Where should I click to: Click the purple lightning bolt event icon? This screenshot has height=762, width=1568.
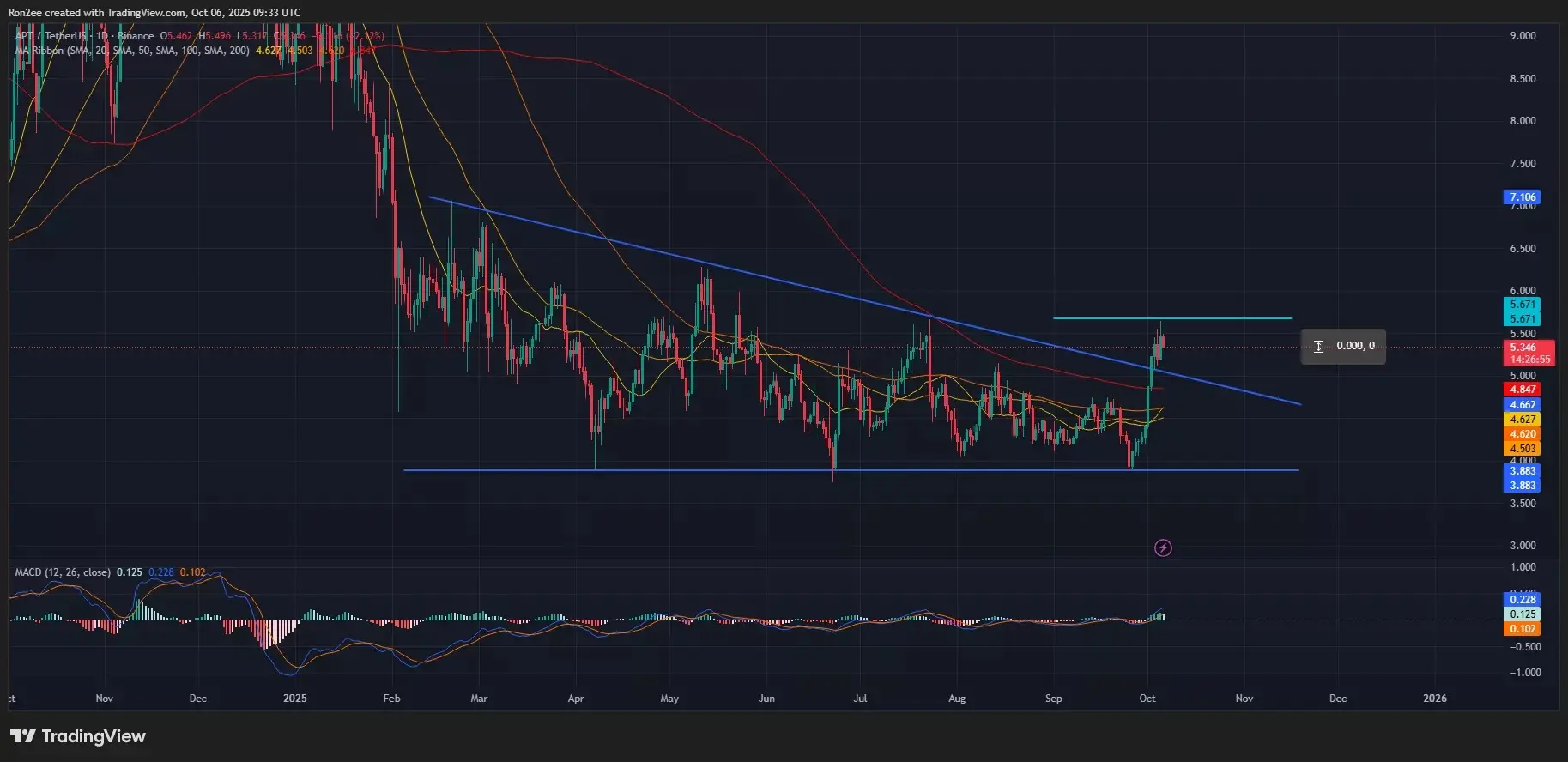pos(1163,547)
